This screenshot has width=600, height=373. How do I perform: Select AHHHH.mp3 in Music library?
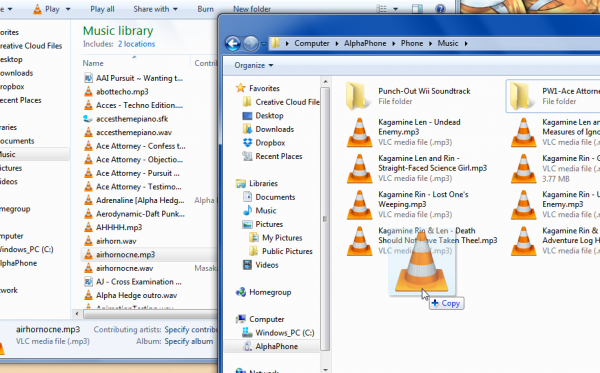pyautogui.click(x=113, y=228)
